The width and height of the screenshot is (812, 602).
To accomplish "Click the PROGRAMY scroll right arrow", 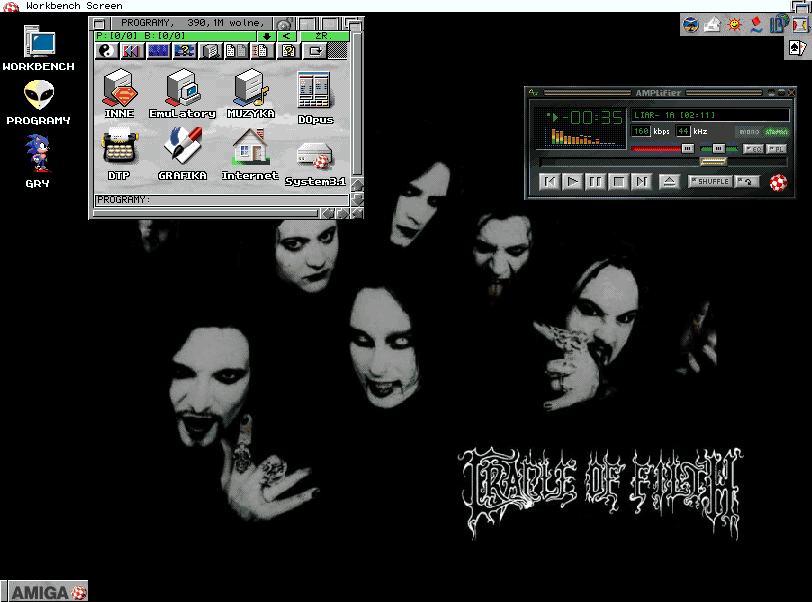I will click(x=342, y=213).
